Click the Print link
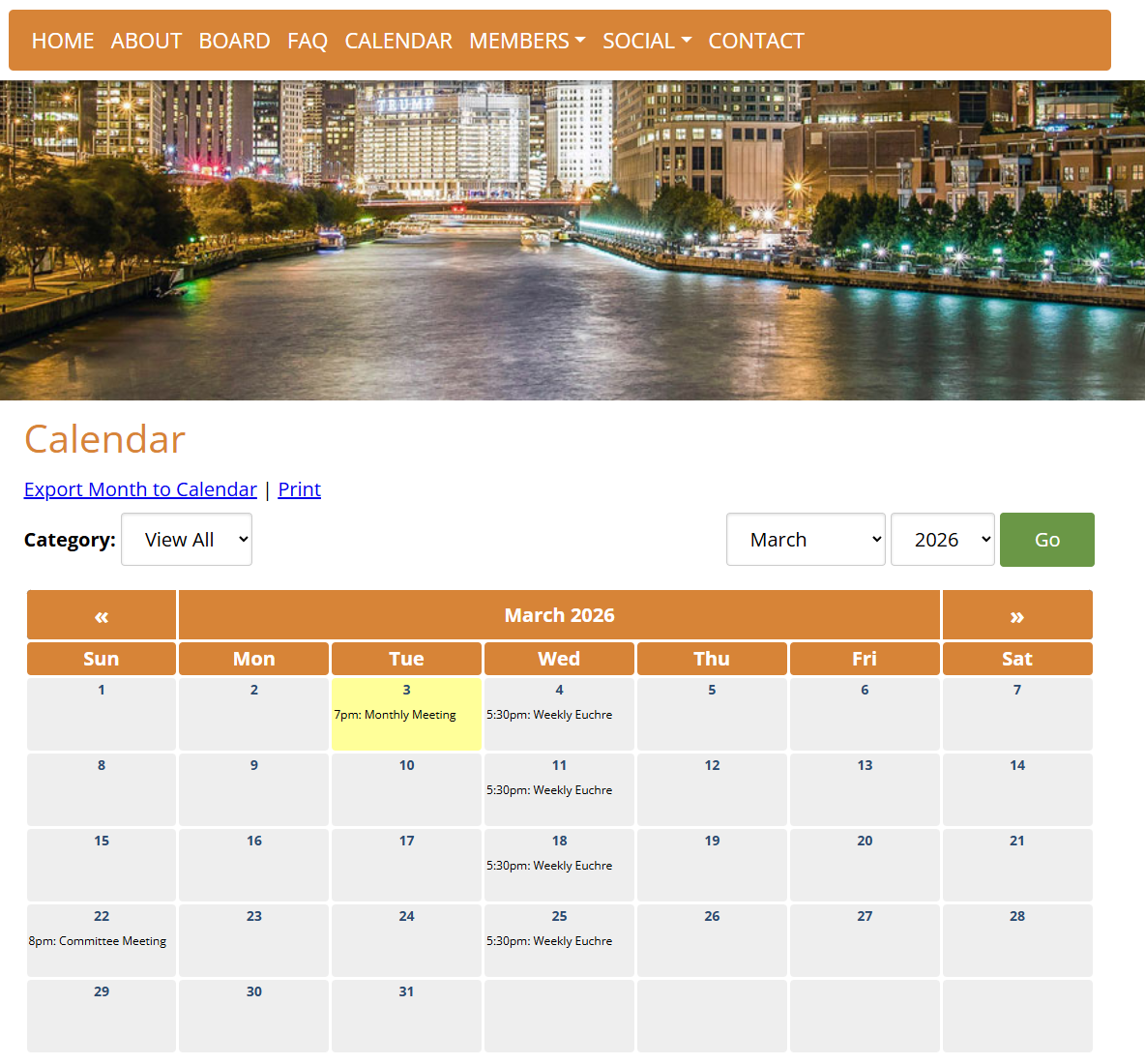Screen dimensions: 1145x1064 point(299,489)
